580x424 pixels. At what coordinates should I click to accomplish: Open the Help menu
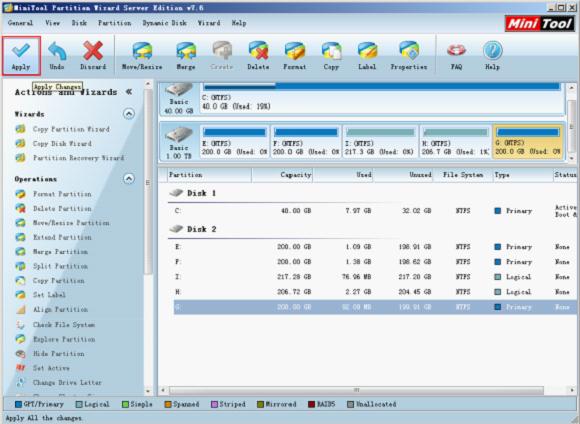tap(239, 23)
